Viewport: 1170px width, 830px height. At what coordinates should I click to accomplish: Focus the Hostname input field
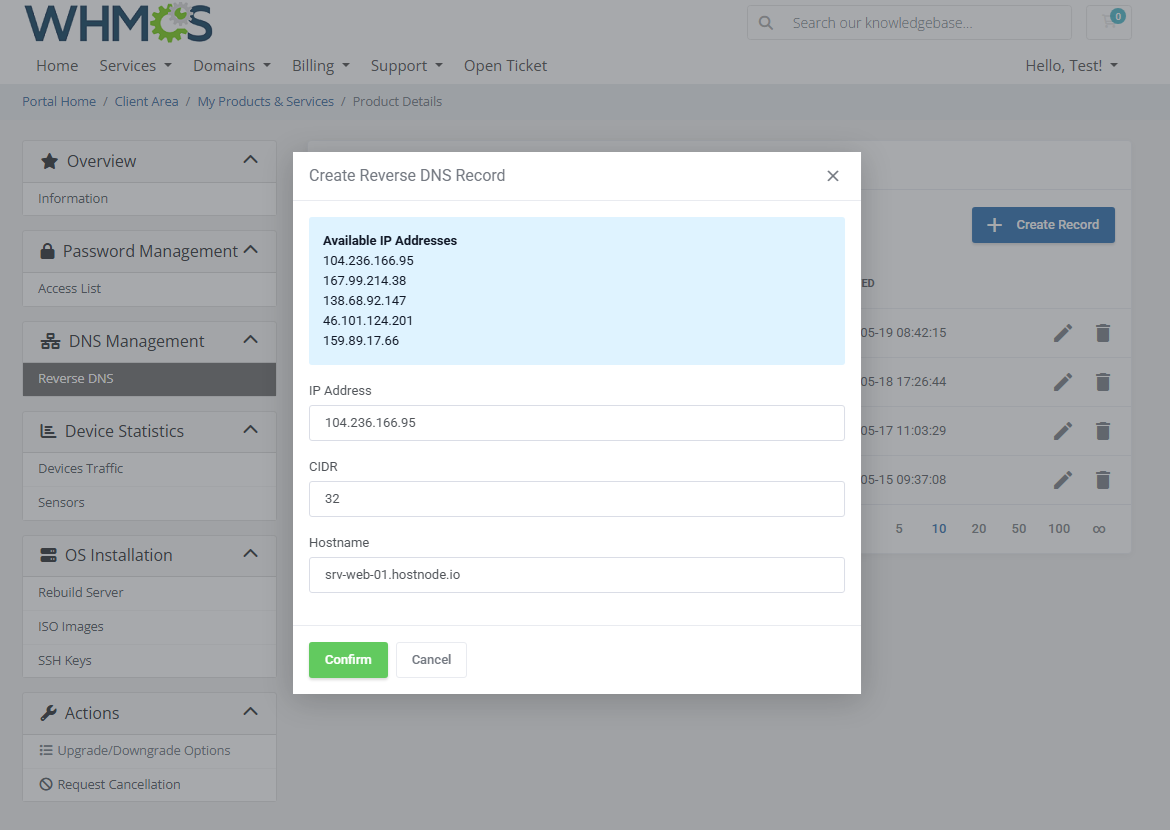tap(577, 575)
